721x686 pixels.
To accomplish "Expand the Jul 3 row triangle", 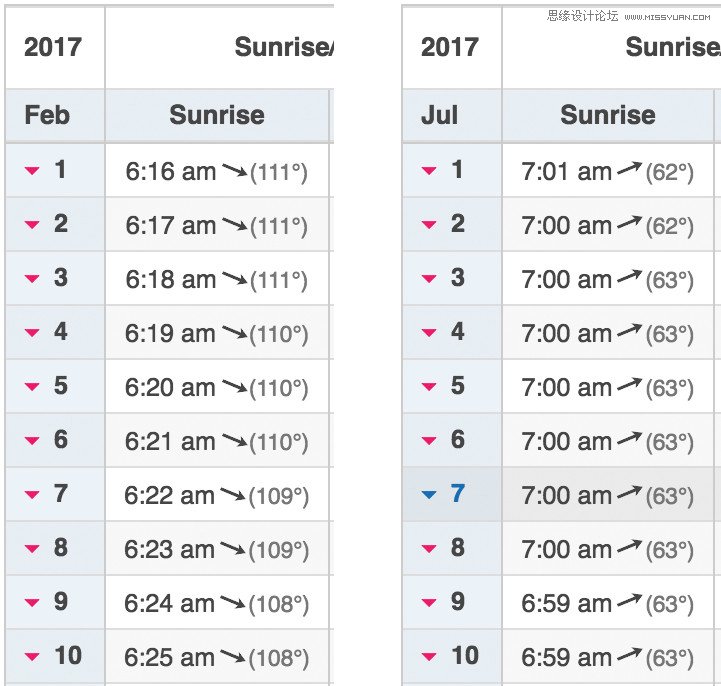I will point(429,279).
